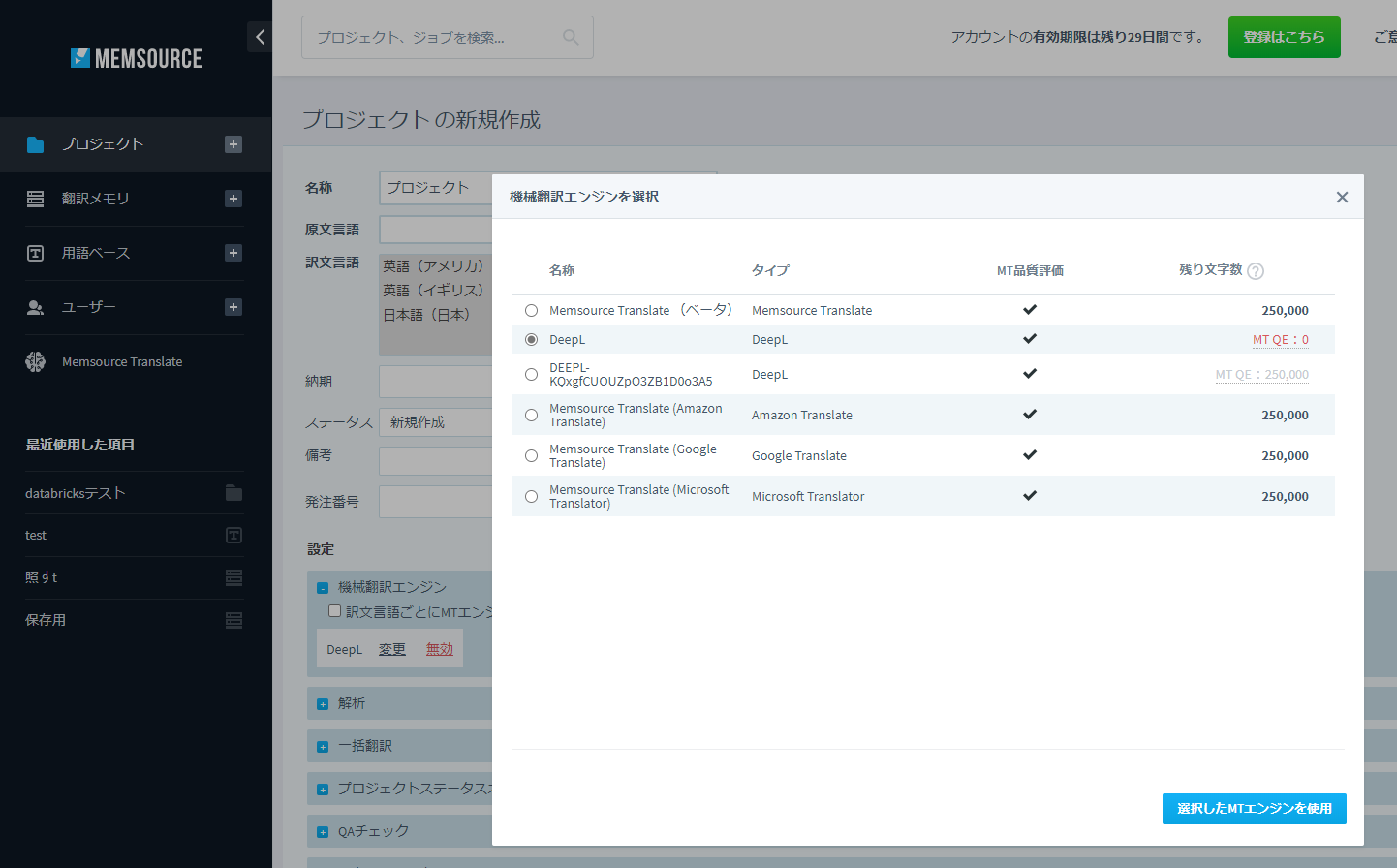1397x868 pixels.
Task: Close the 機械翻訳エンジンを選択 dialog
Action: [1342, 197]
